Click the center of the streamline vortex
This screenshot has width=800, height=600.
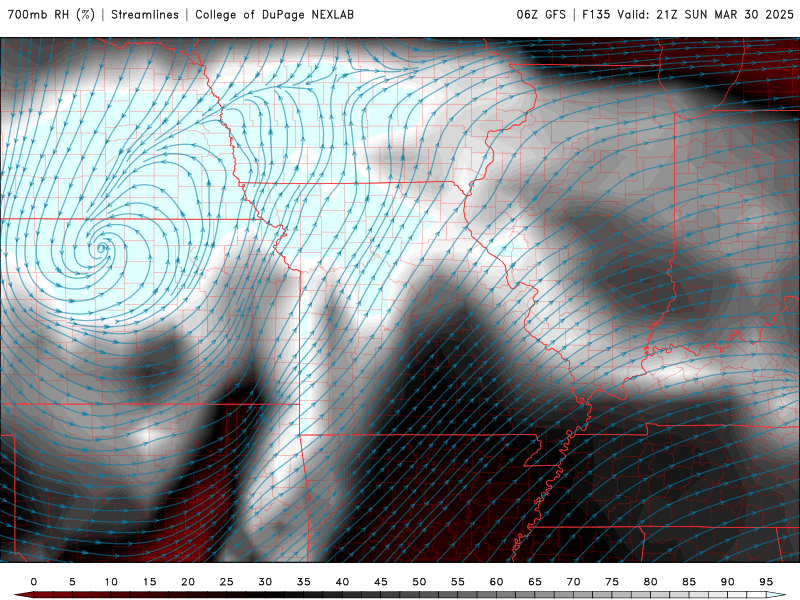click(x=103, y=248)
